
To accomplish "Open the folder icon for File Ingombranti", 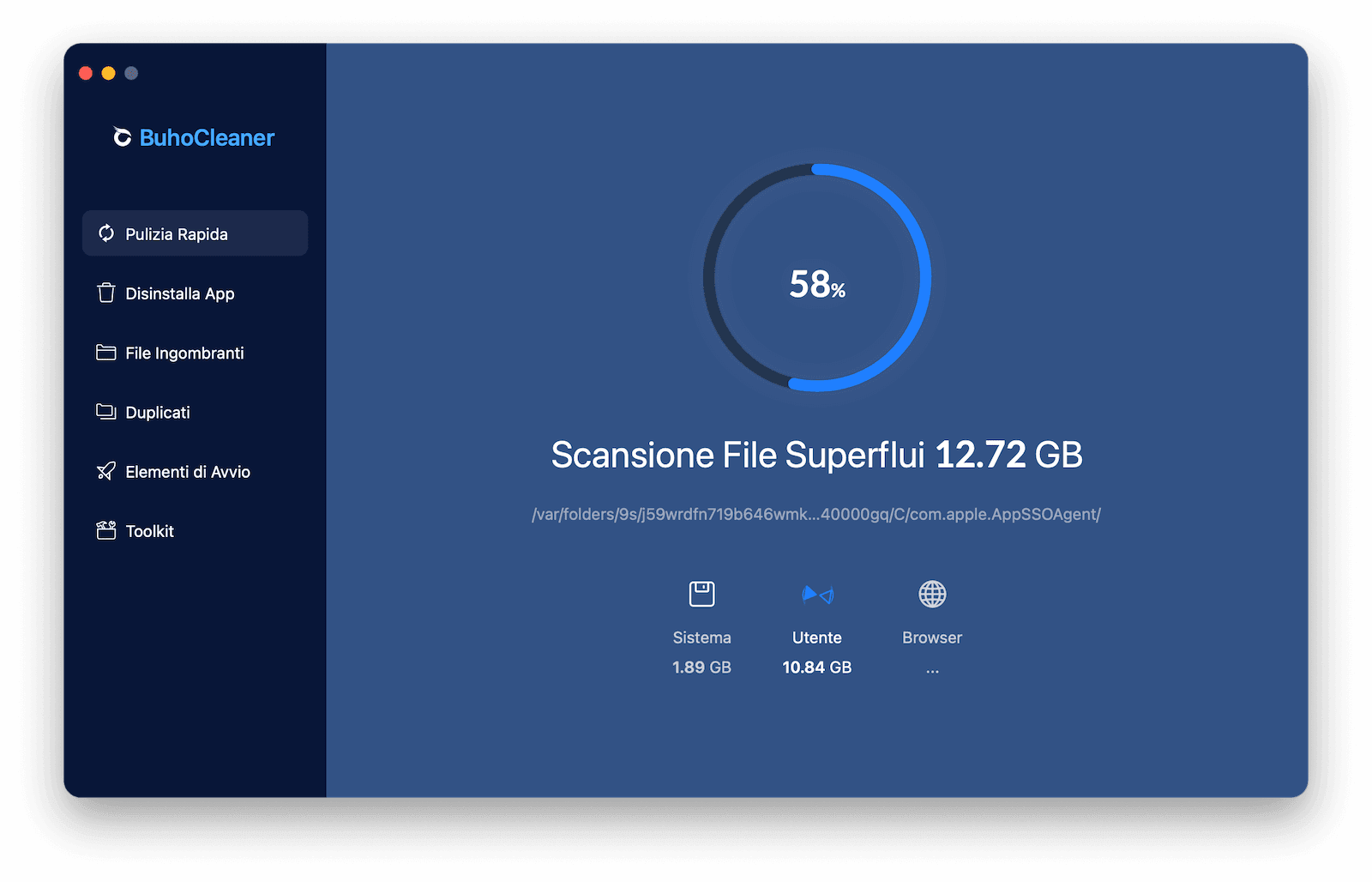I will pos(105,352).
